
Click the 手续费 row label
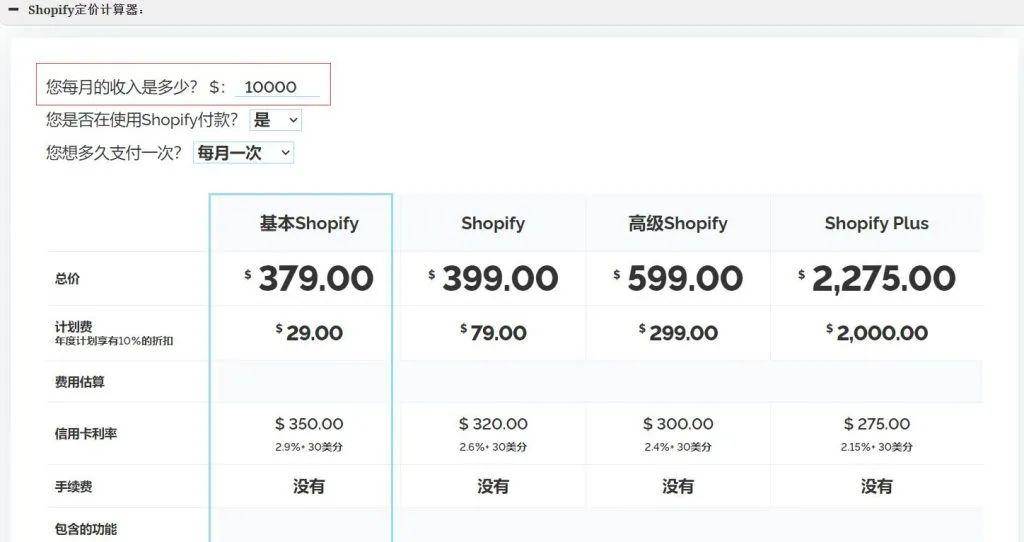74,487
